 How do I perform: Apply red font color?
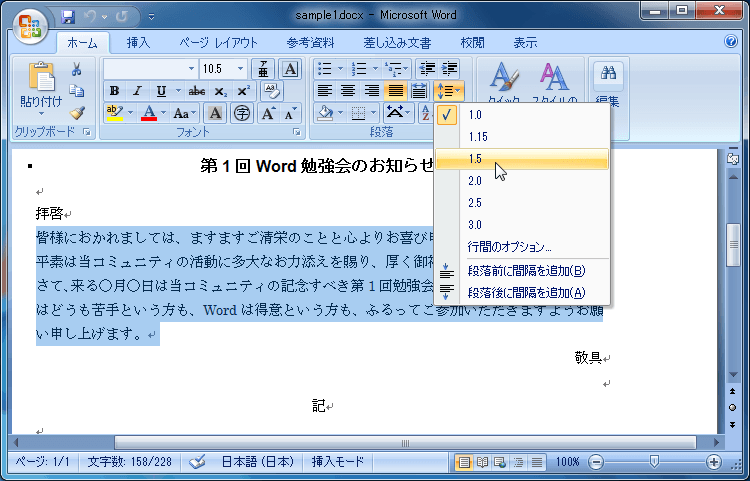[149, 113]
